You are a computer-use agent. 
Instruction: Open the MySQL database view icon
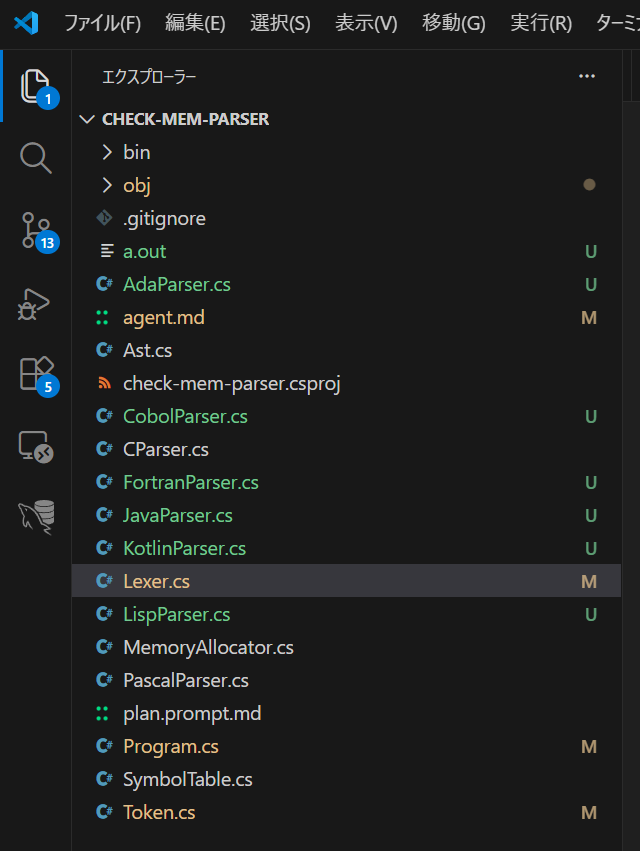coord(36,517)
